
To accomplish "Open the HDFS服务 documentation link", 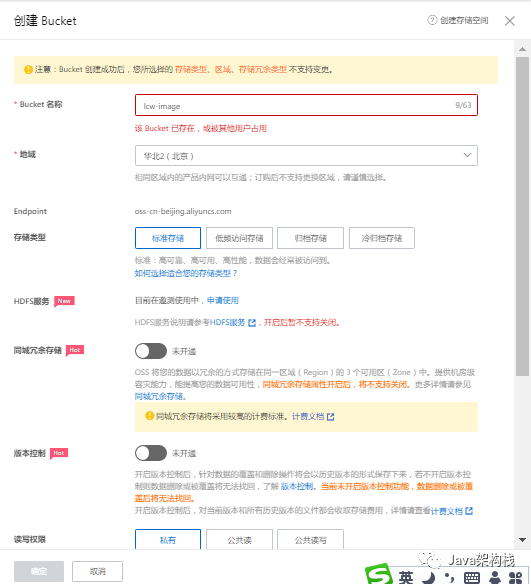I will pos(228,322).
